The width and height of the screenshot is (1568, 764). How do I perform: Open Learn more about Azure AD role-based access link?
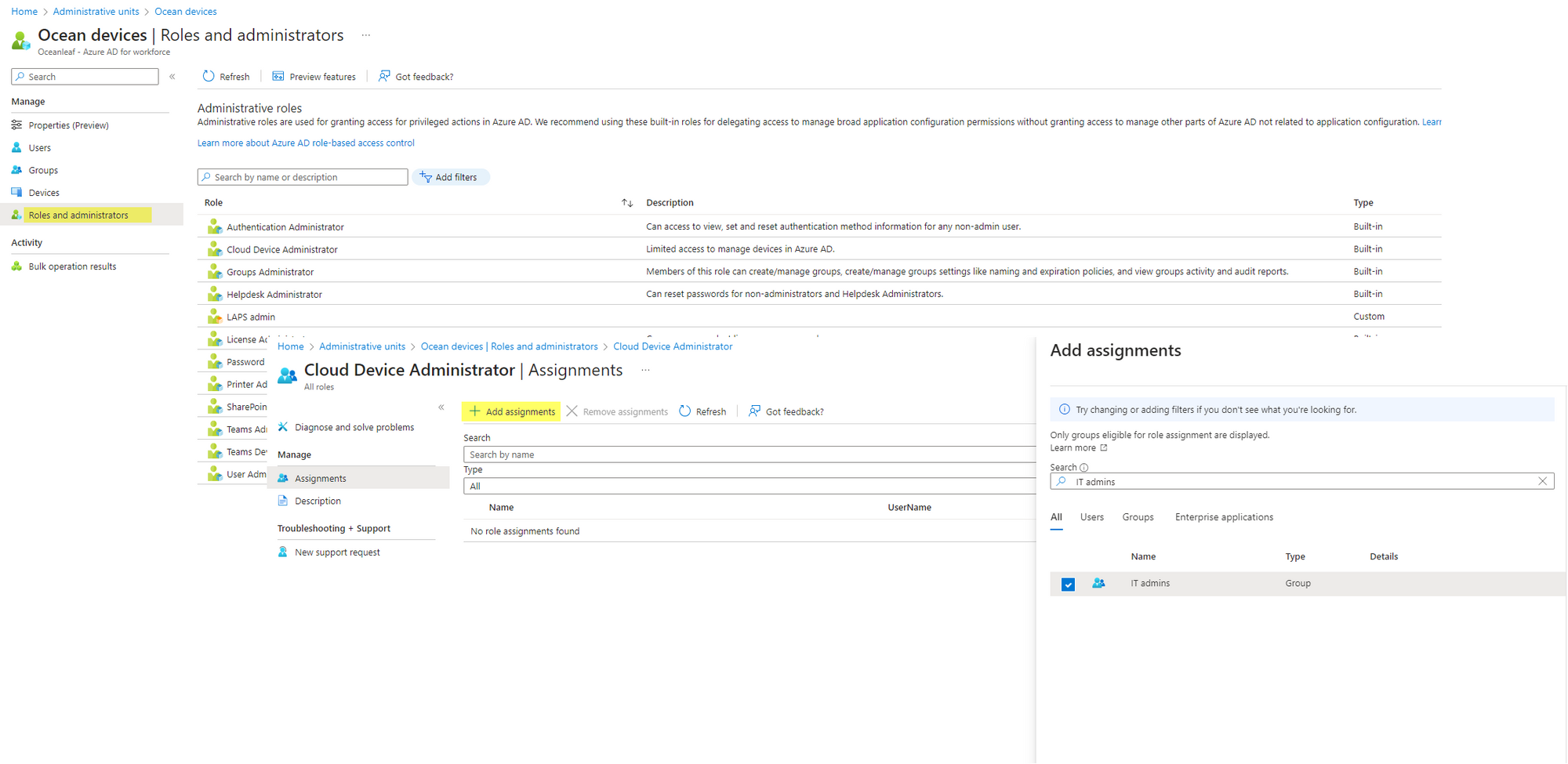pyautogui.click(x=306, y=143)
